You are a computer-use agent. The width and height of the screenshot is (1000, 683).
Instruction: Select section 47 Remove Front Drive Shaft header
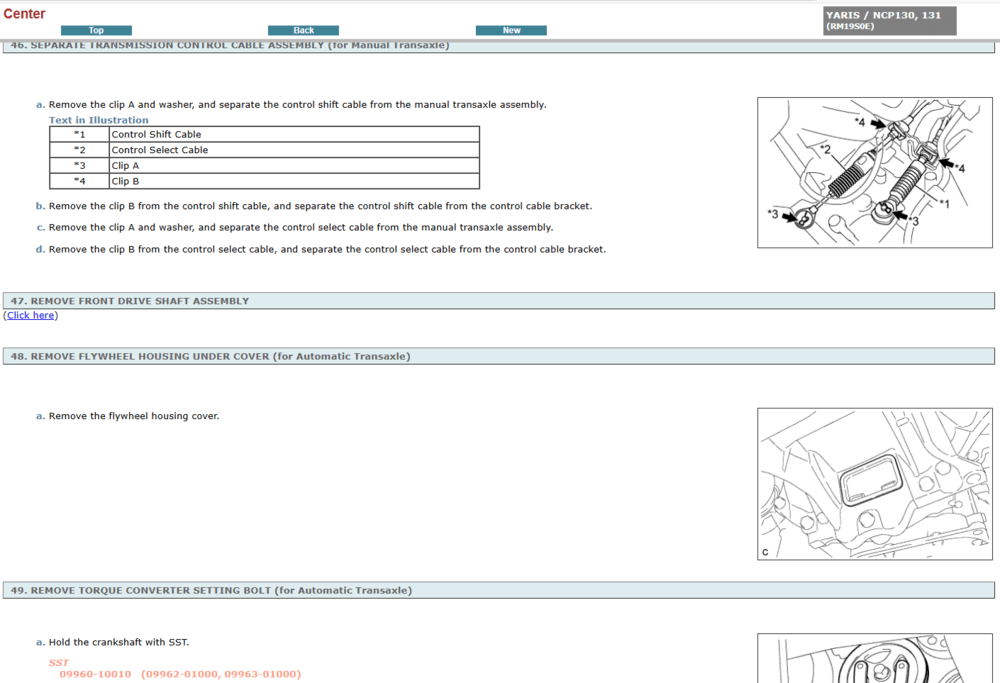130,301
